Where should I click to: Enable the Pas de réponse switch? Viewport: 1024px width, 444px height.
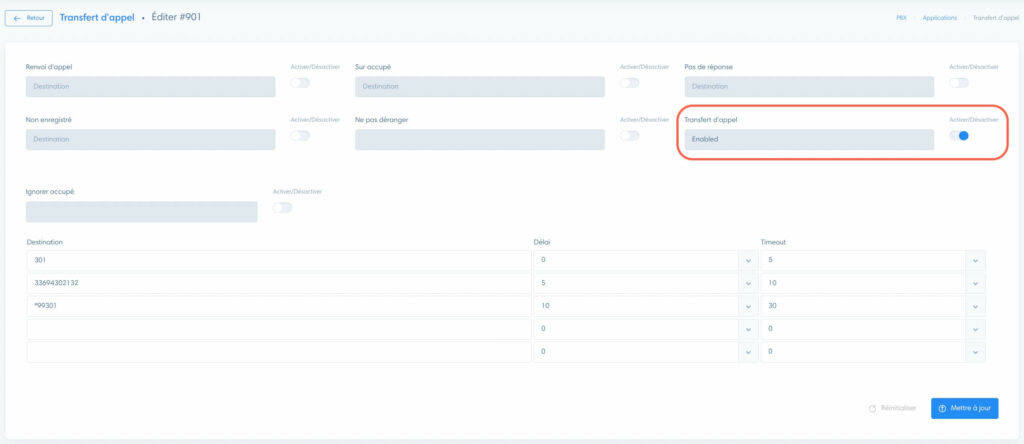point(959,82)
